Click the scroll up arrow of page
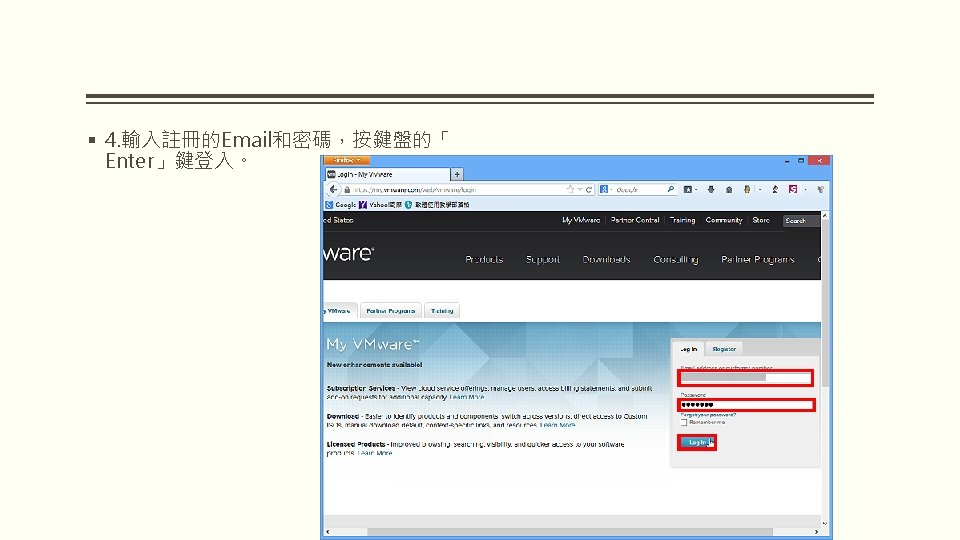Screen dimensions: 960x540 (x=825, y=216)
